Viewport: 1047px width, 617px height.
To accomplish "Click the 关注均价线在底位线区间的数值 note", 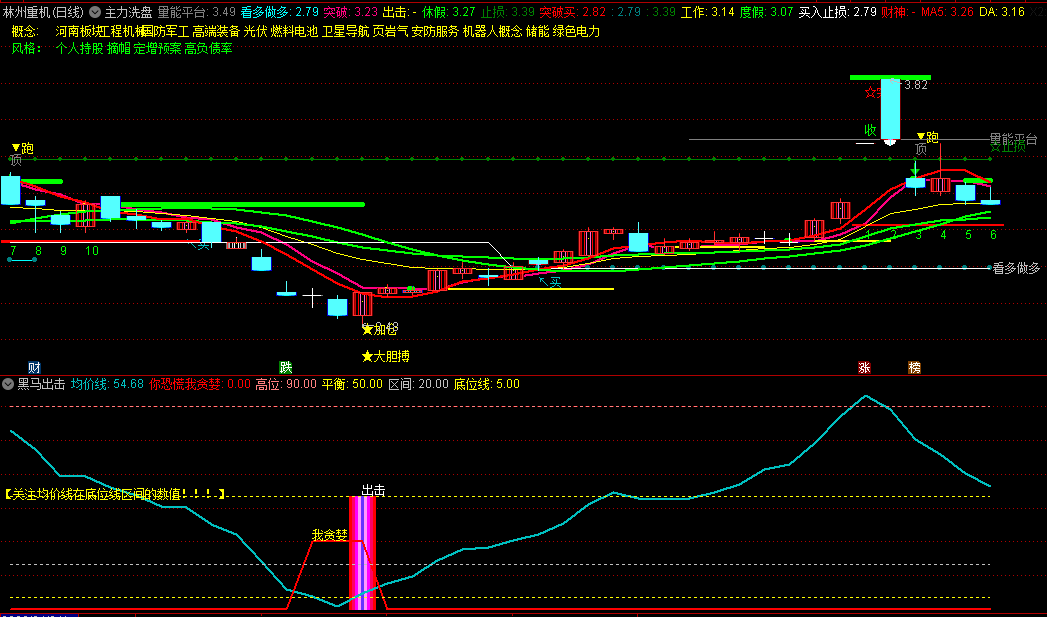I will [x=114, y=494].
